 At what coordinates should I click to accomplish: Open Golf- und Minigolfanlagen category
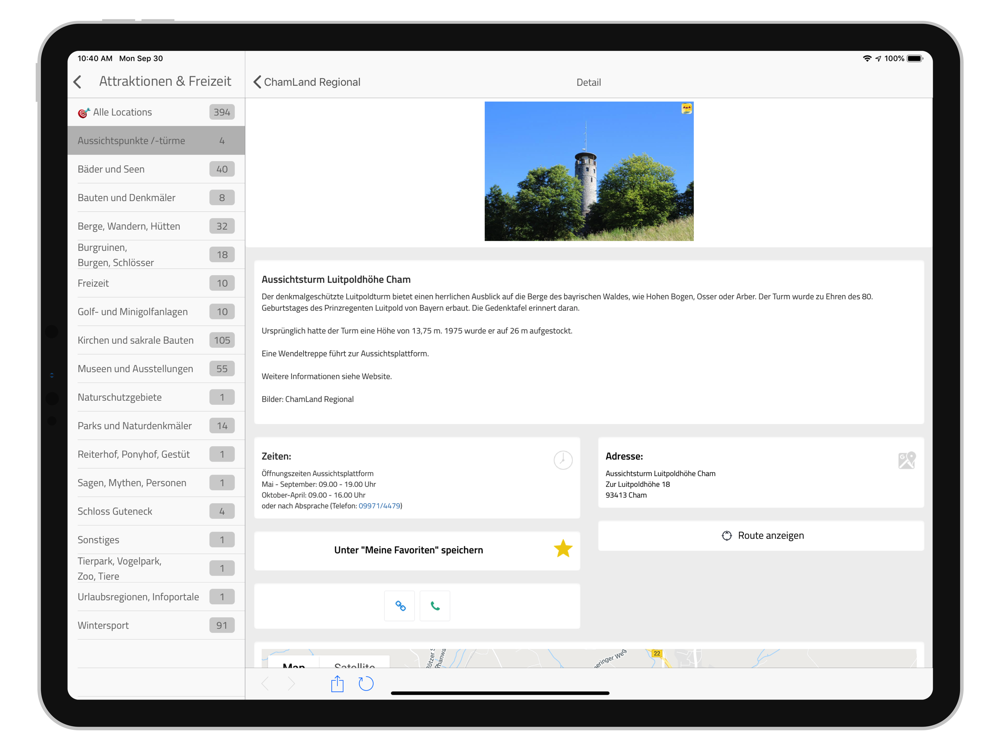coord(156,312)
